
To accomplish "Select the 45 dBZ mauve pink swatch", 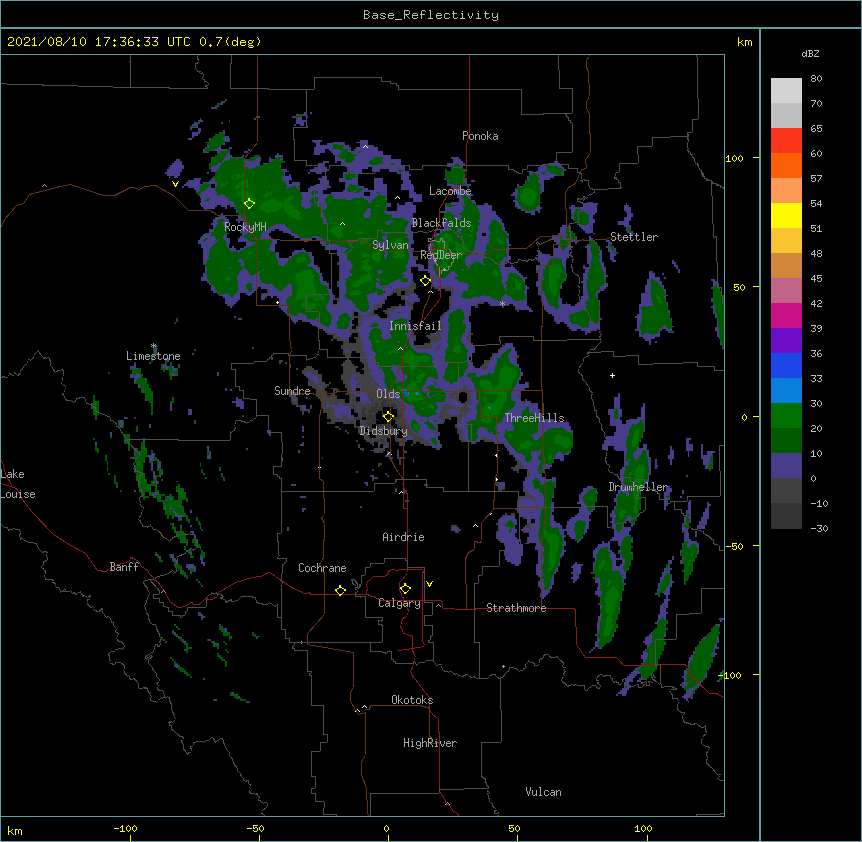I will coord(786,291).
